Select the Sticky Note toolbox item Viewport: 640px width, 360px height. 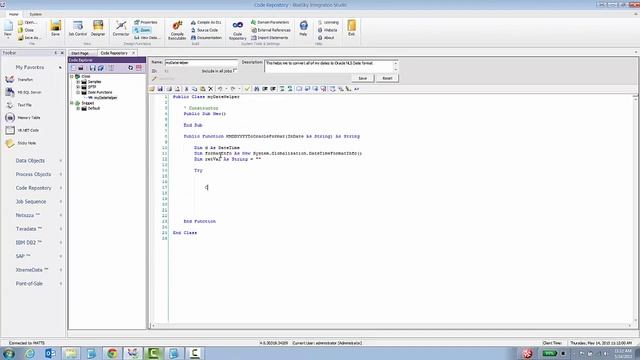(x=21, y=143)
